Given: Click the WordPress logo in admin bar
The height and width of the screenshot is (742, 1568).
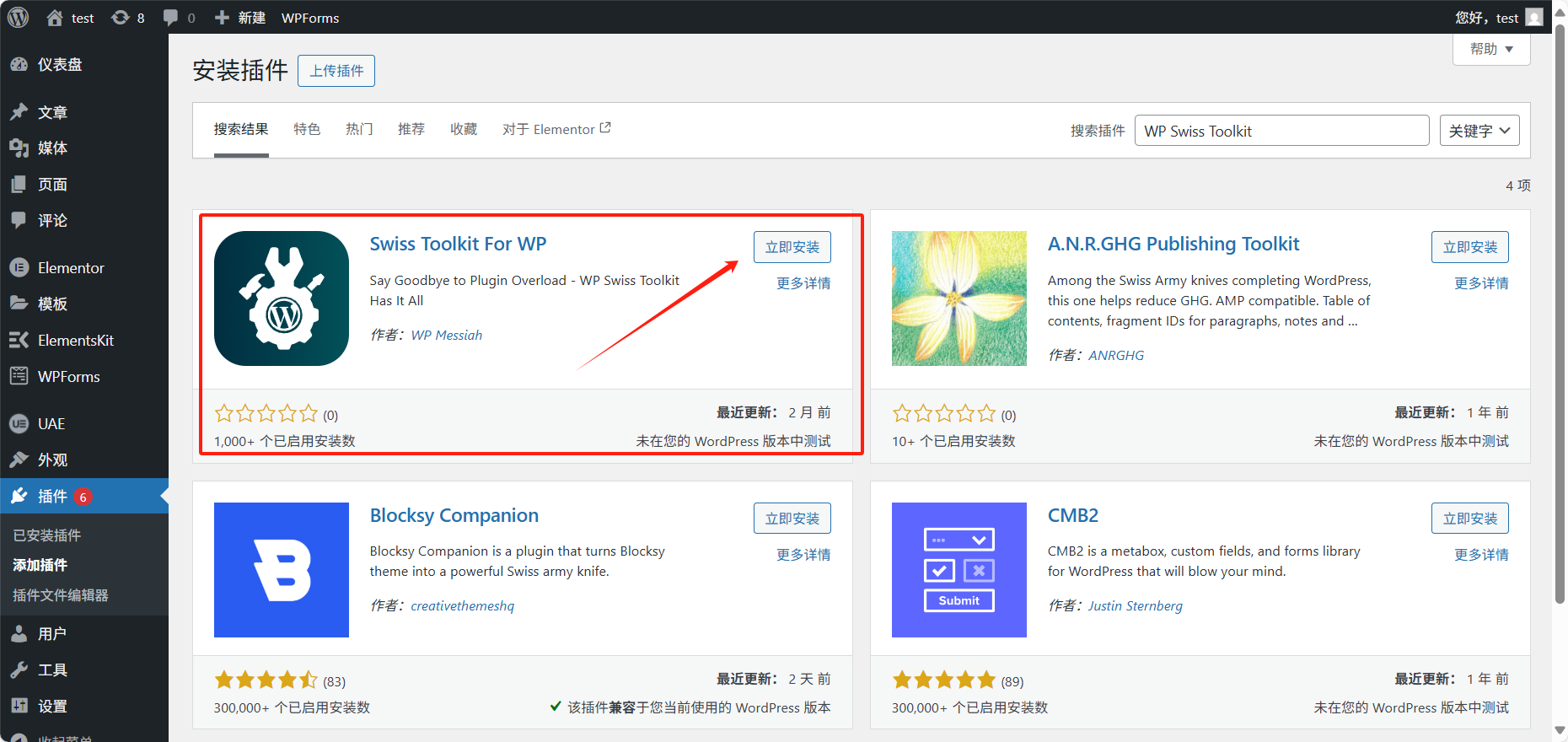Looking at the screenshot, I should tap(19, 18).
